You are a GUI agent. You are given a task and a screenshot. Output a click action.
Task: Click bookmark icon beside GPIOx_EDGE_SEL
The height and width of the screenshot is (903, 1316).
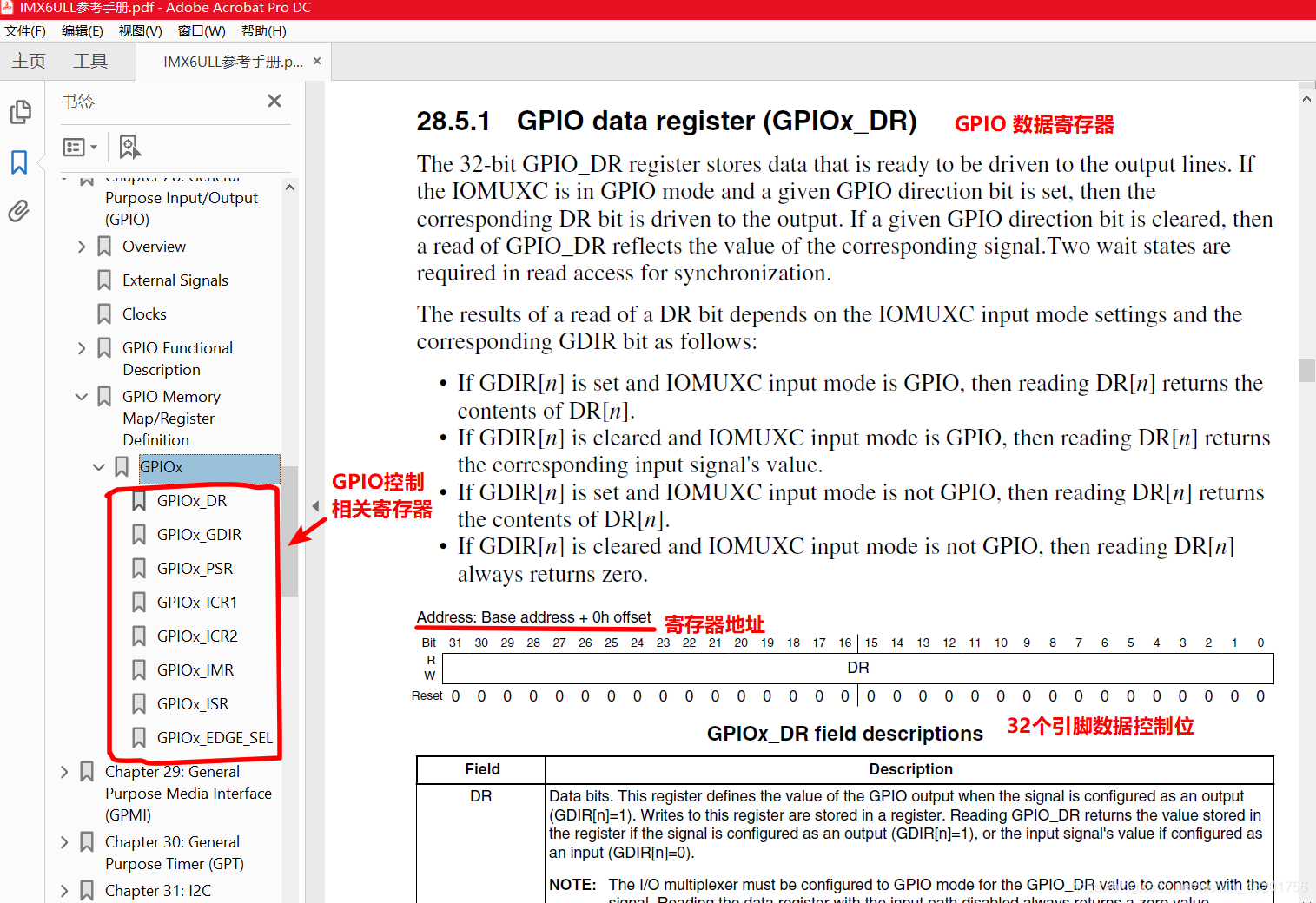[139, 738]
